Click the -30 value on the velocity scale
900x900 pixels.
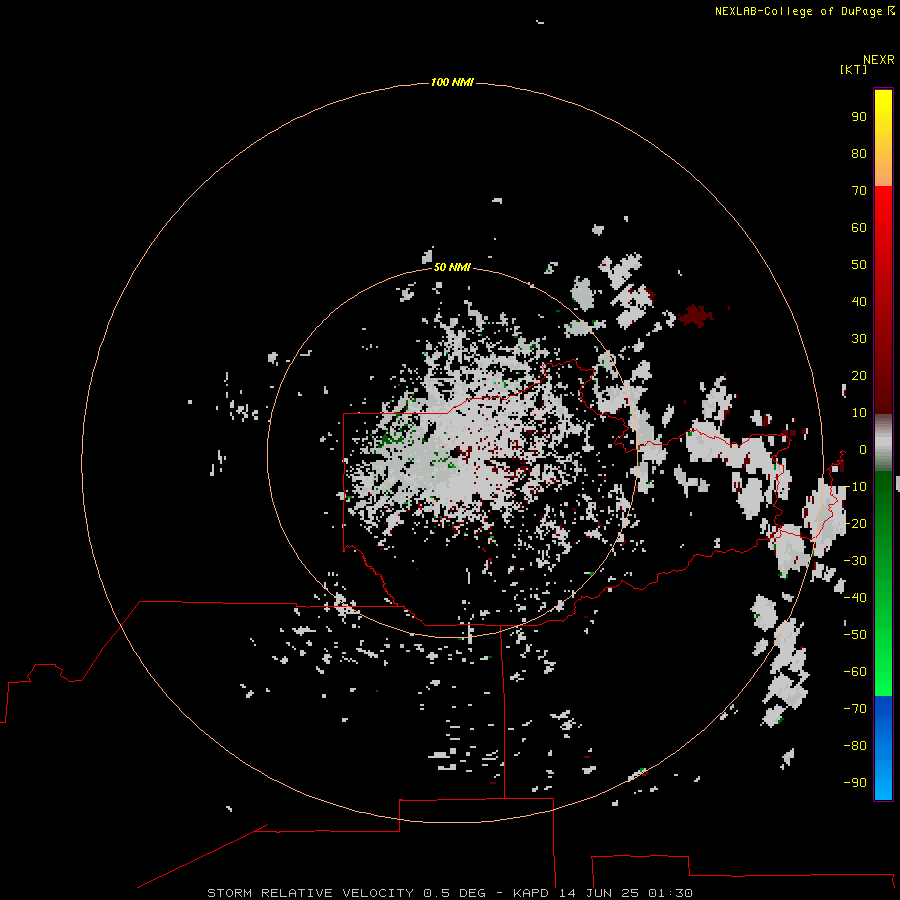(x=855, y=560)
